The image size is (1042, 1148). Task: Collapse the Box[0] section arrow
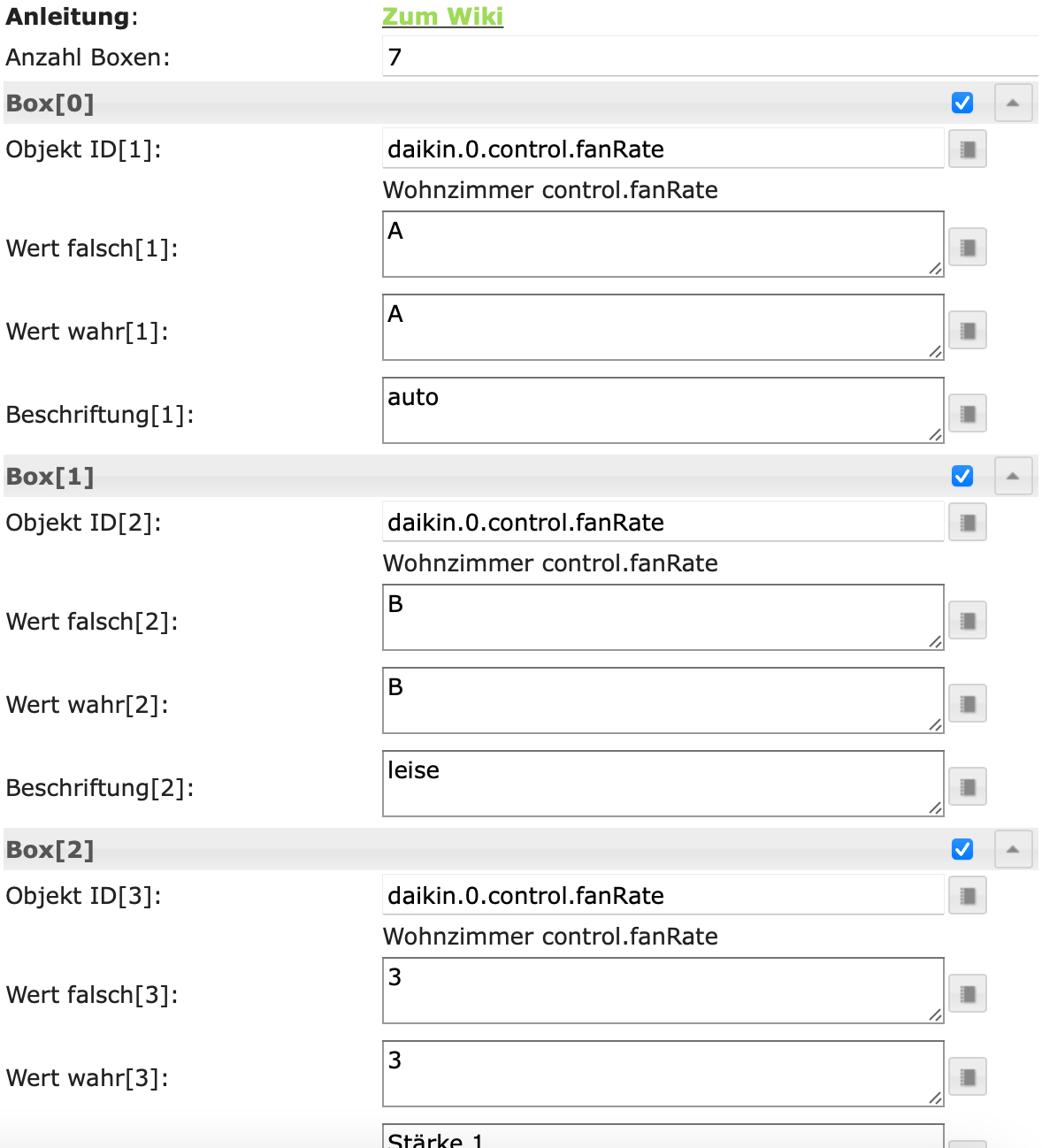[x=1013, y=103]
